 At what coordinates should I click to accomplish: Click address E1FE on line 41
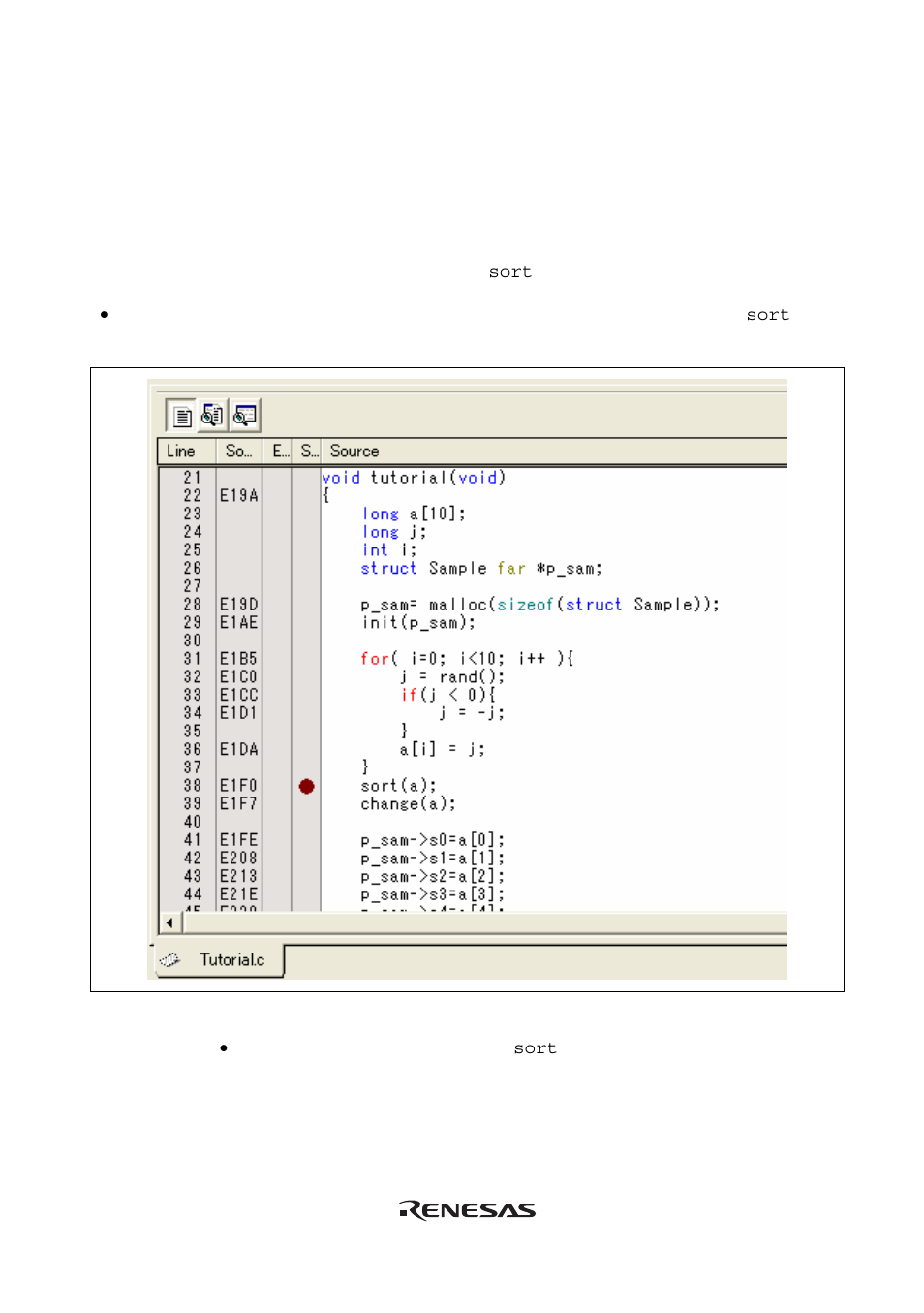239,840
